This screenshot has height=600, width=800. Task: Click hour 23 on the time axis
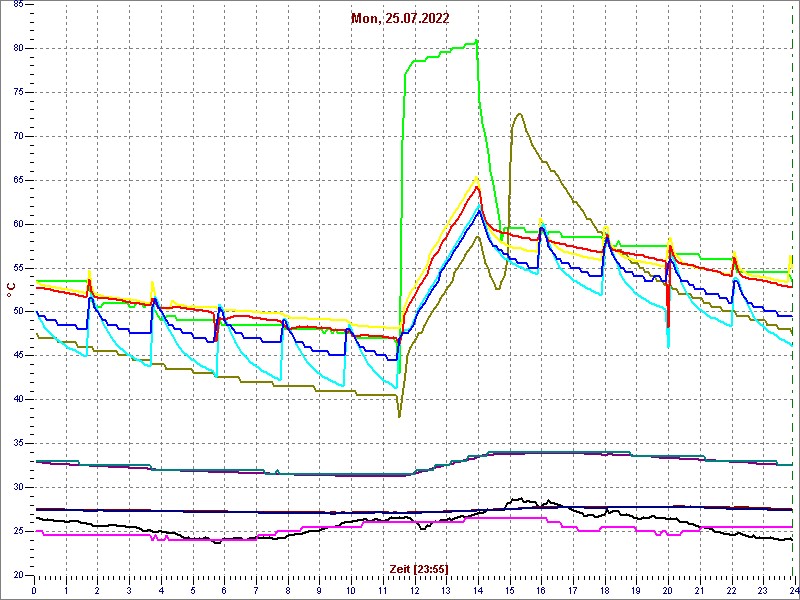(763, 590)
